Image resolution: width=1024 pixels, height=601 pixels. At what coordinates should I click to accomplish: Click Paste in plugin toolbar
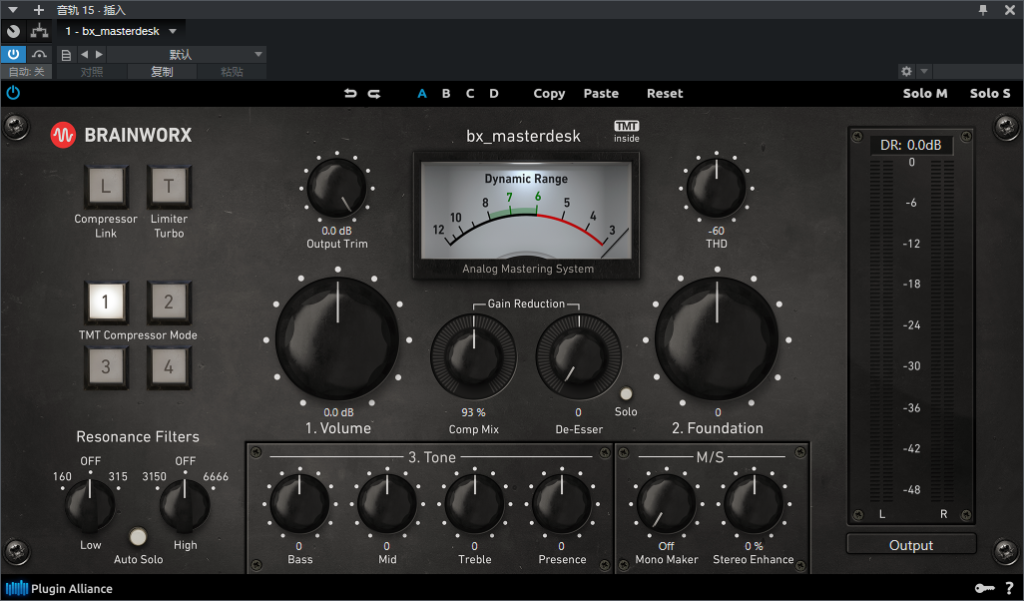tap(601, 93)
